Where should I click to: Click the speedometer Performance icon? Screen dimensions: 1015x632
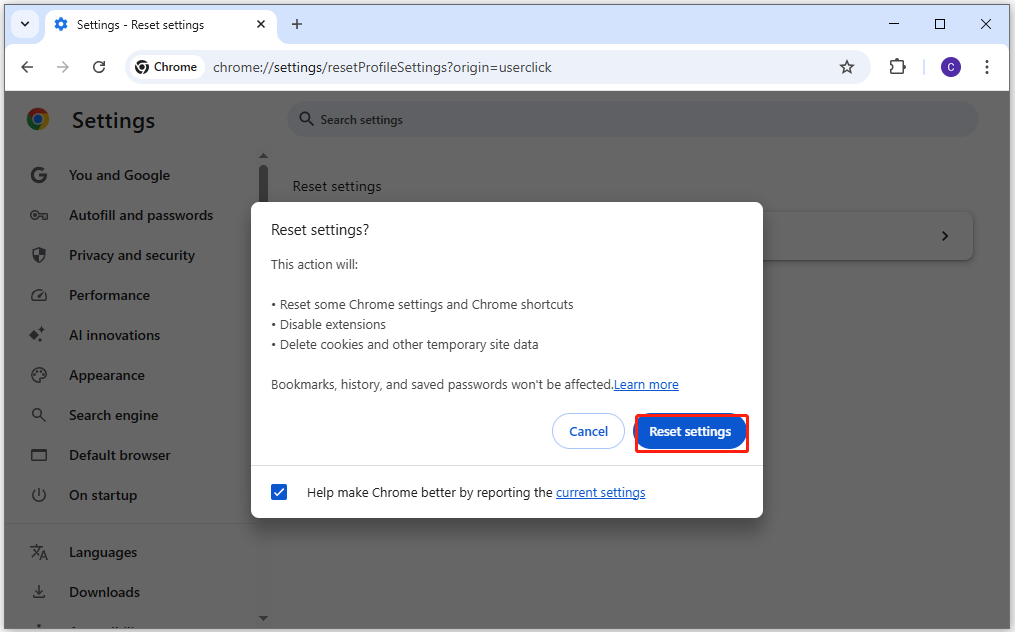coord(39,295)
